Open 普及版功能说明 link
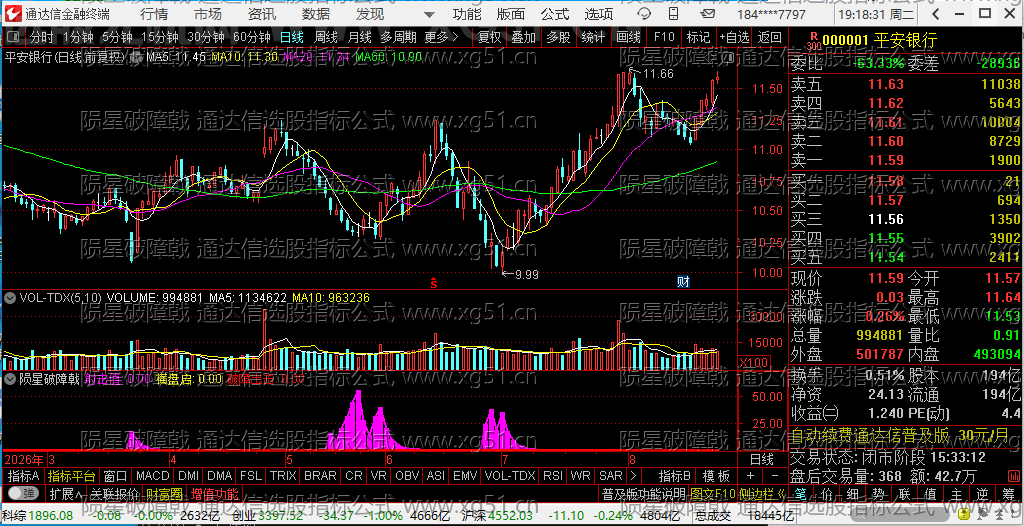 pos(643,493)
